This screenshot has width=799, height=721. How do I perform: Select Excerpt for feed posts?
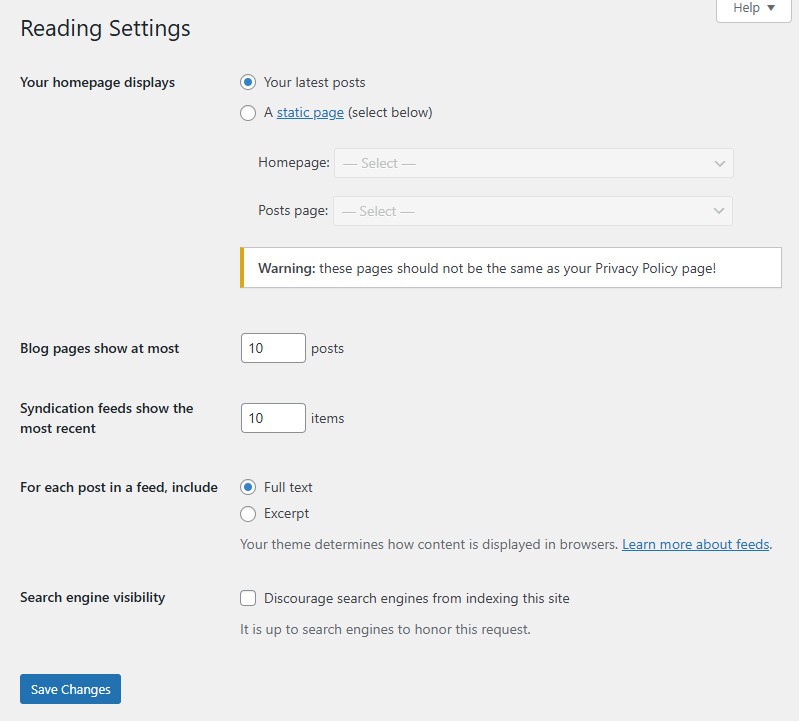248,514
